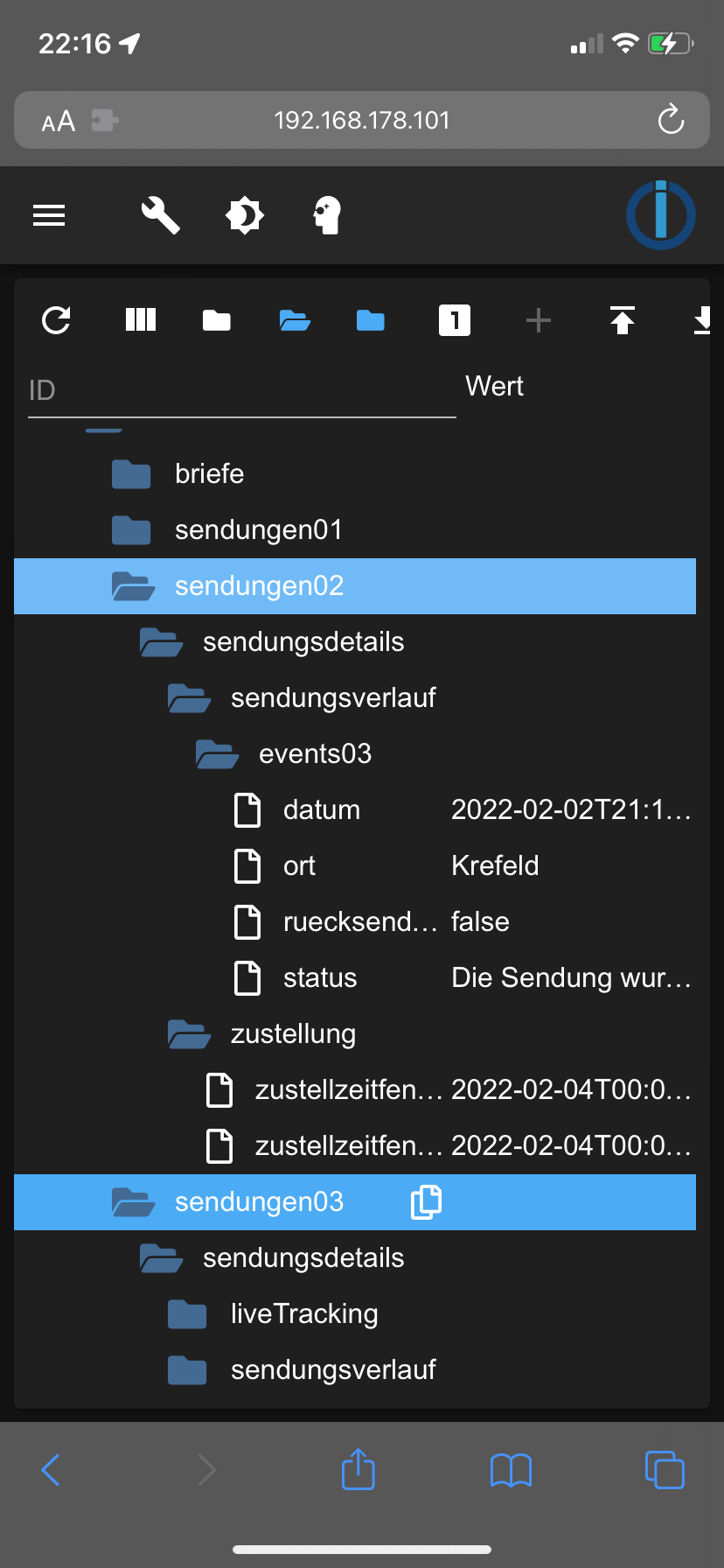Open the hamburger side menu
Screen dimensions: 724x1568
click(49, 215)
